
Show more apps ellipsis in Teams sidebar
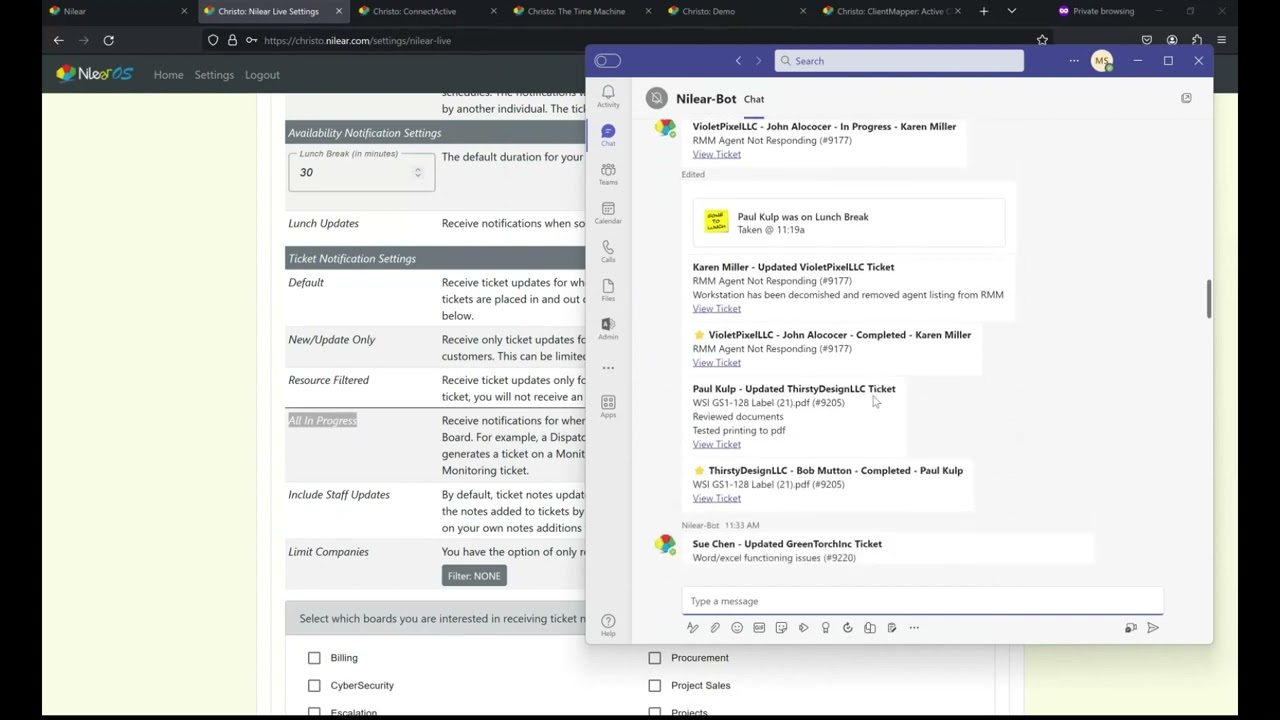(x=608, y=368)
